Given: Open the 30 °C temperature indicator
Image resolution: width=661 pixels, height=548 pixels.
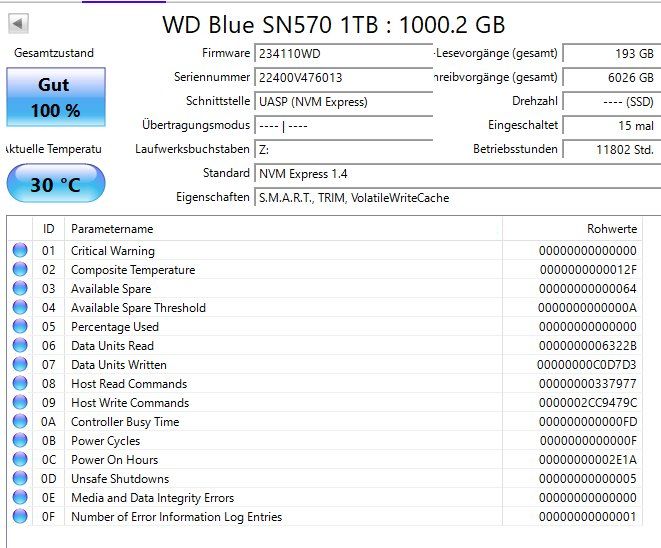Looking at the screenshot, I should (x=56, y=183).
